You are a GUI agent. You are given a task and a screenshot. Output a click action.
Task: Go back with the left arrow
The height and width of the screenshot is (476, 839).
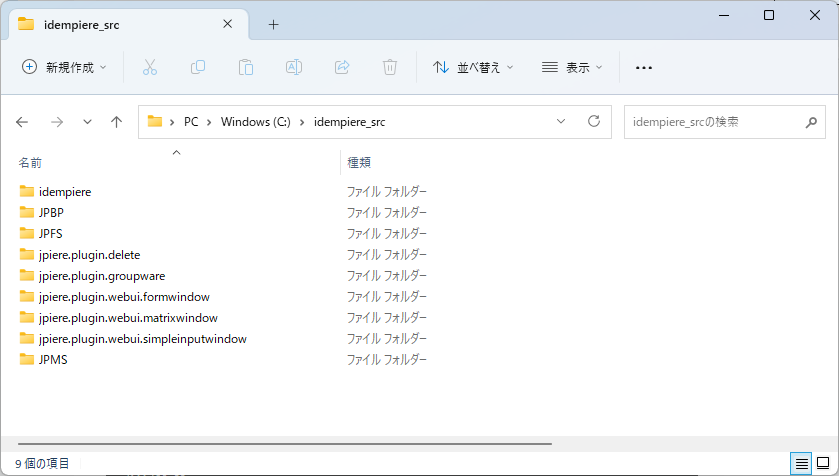(22, 122)
